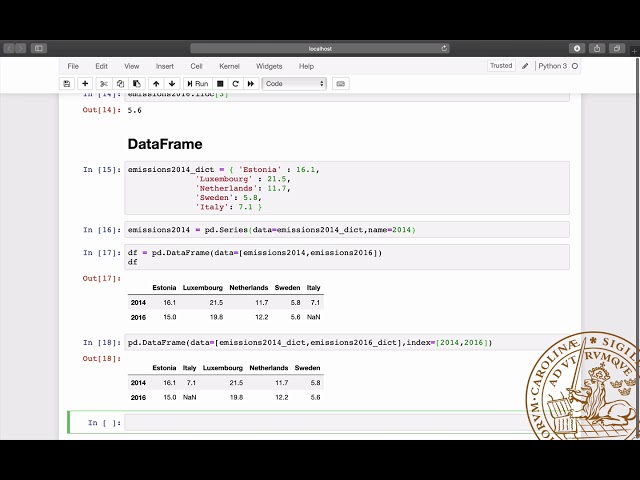Click the 2014 row label in Out[17] table

[138, 302]
